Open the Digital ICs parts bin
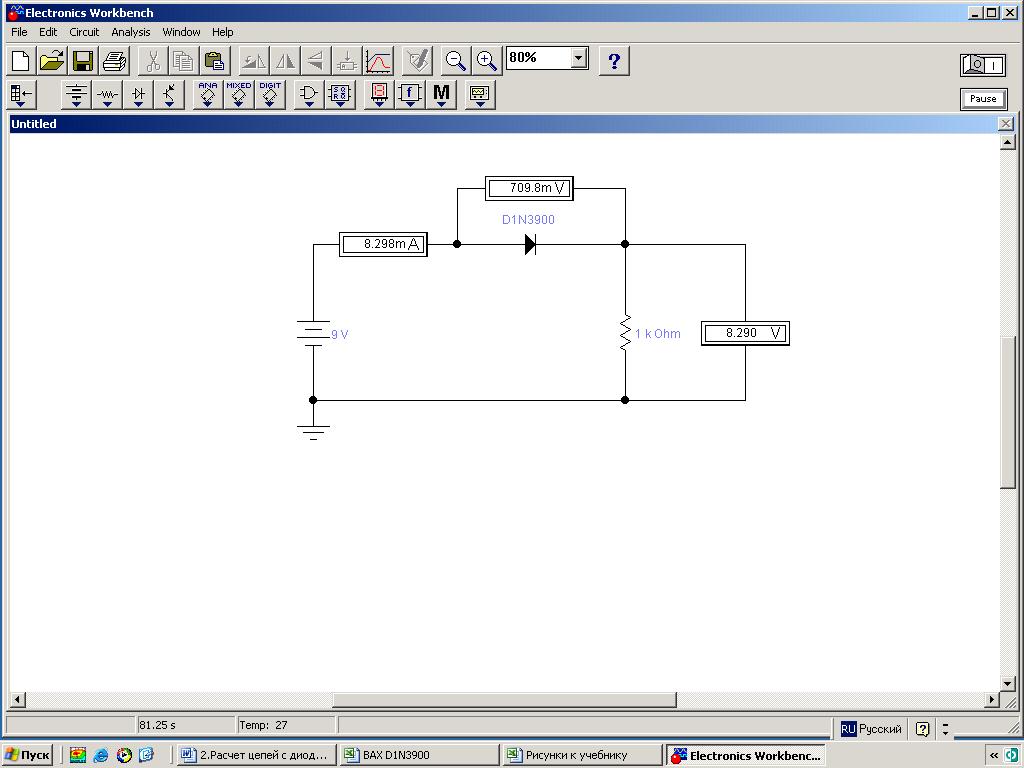 click(x=270, y=94)
